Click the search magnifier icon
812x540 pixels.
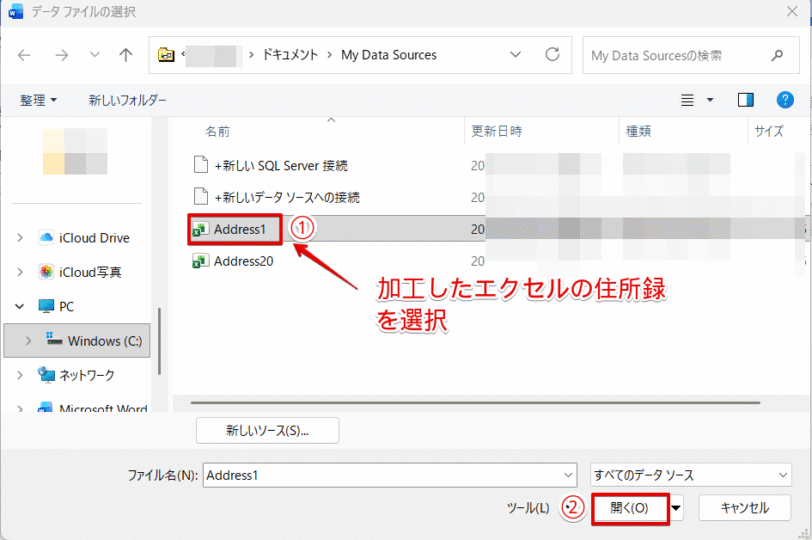coord(777,55)
